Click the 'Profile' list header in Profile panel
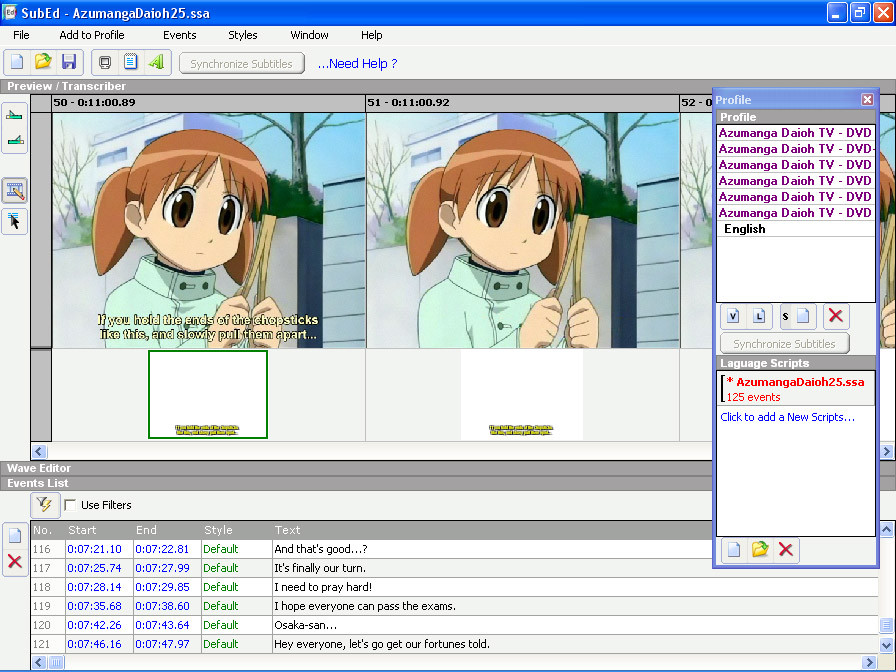 coord(795,117)
